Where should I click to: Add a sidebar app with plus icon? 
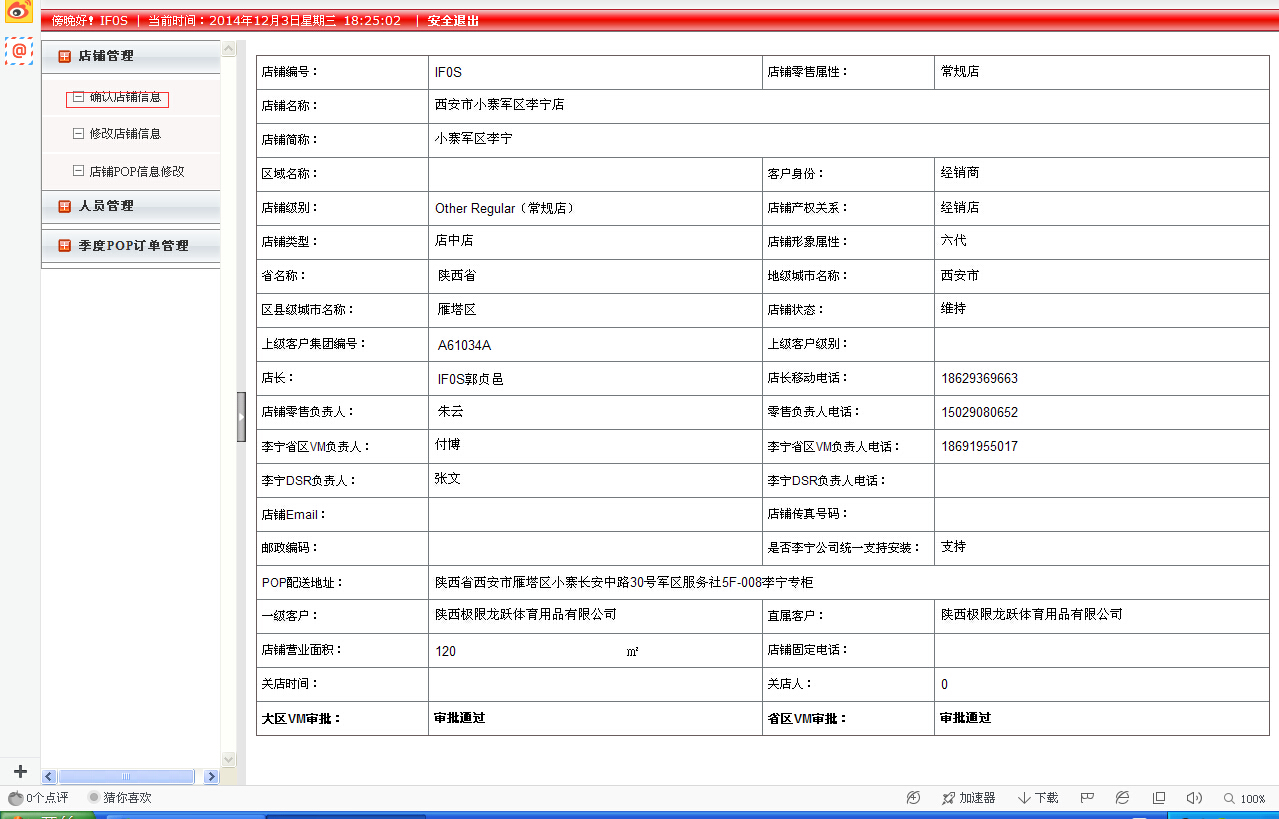coord(20,771)
